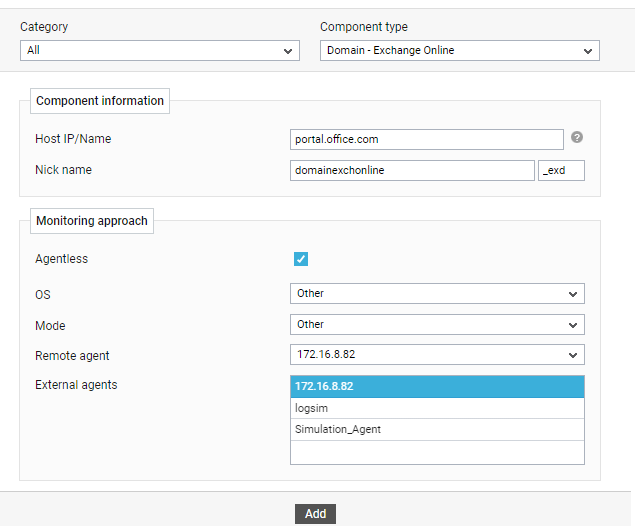
Task: Select 172.16.8.82 in External agents list
Action: [x=437, y=386]
